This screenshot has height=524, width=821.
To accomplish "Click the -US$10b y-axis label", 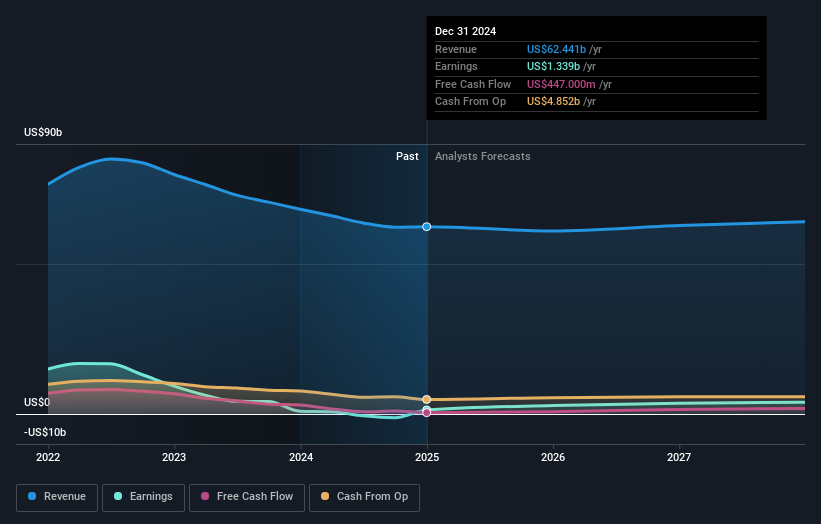I will pos(45,432).
